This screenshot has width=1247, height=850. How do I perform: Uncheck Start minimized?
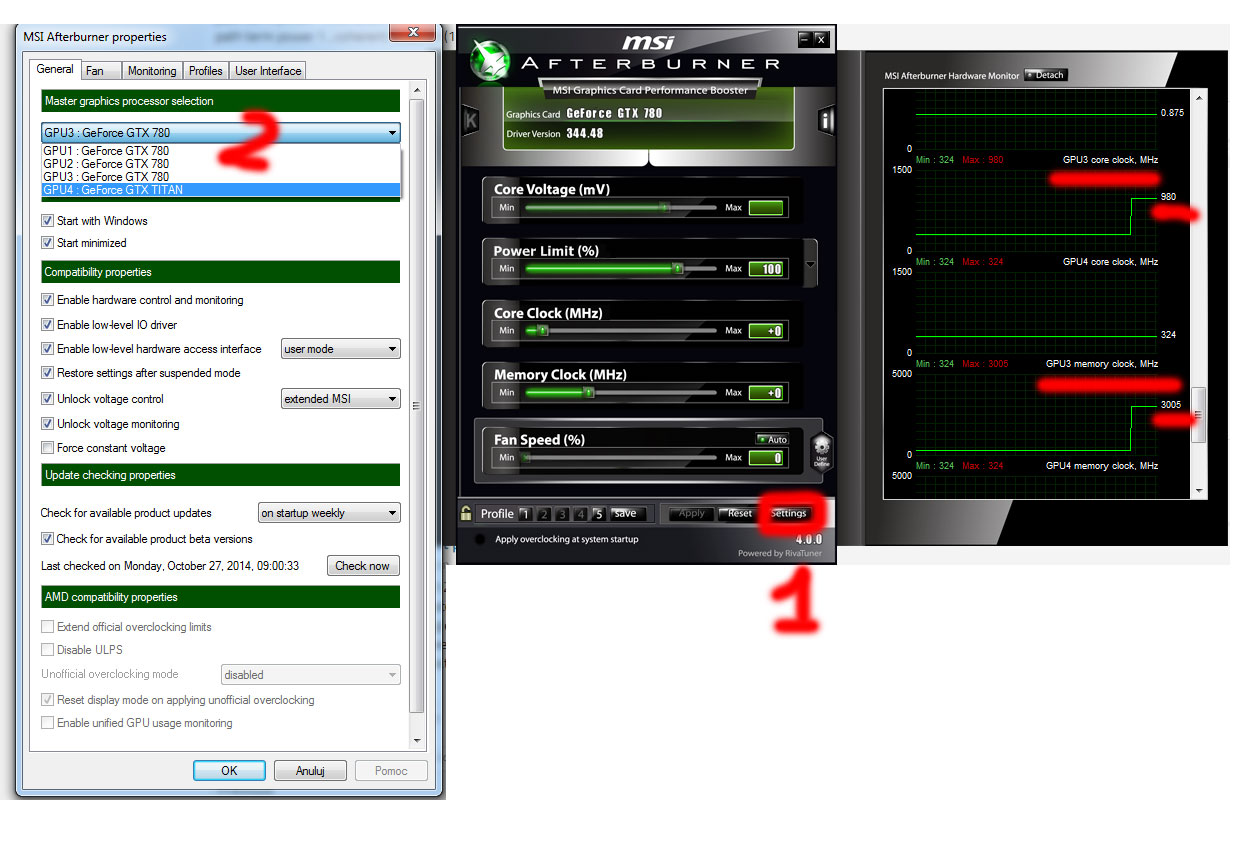(x=47, y=242)
